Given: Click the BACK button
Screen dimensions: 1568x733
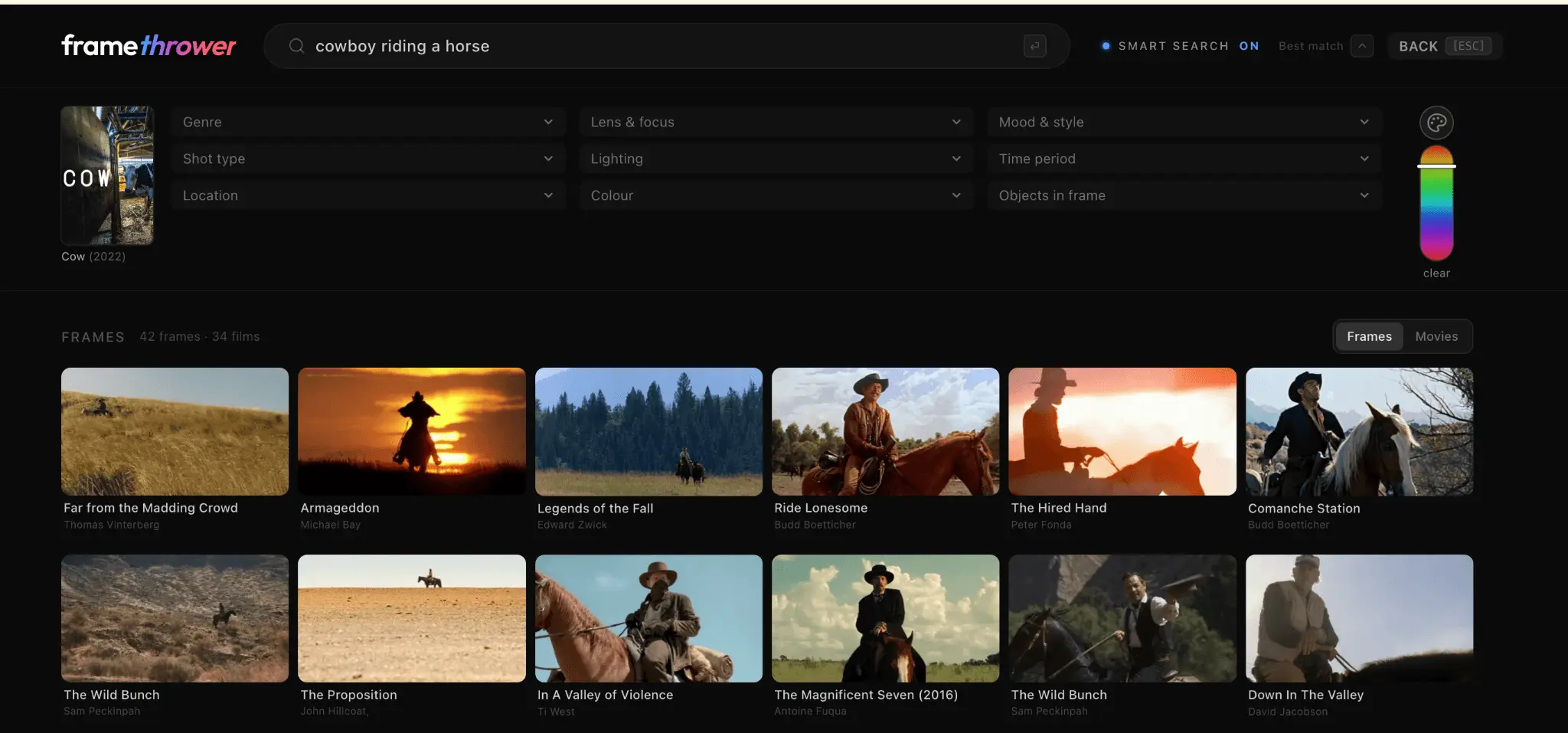Looking at the screenshot, I should [x=1445, y=46].
